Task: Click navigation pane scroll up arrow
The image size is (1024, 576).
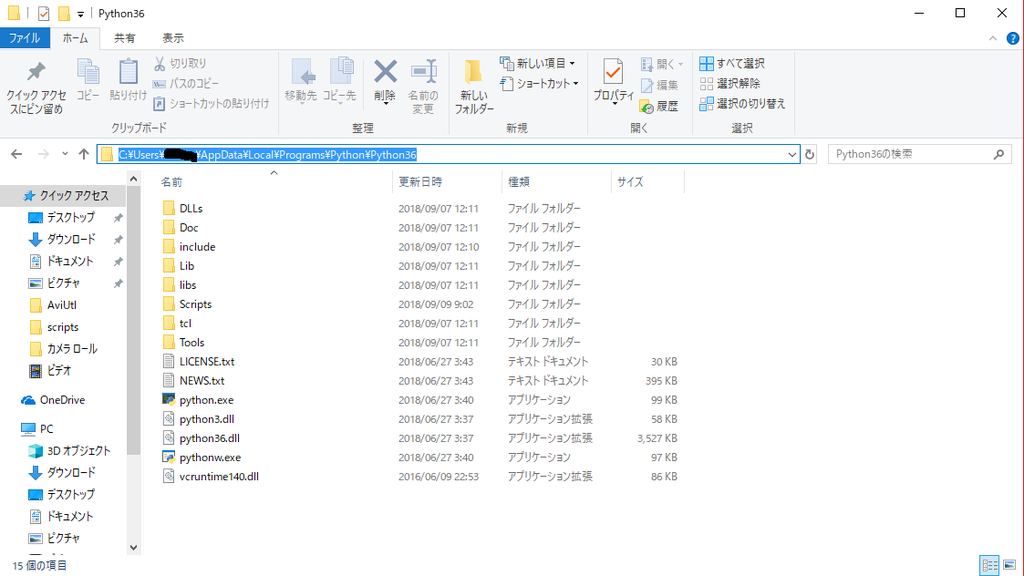Action: 134,179
